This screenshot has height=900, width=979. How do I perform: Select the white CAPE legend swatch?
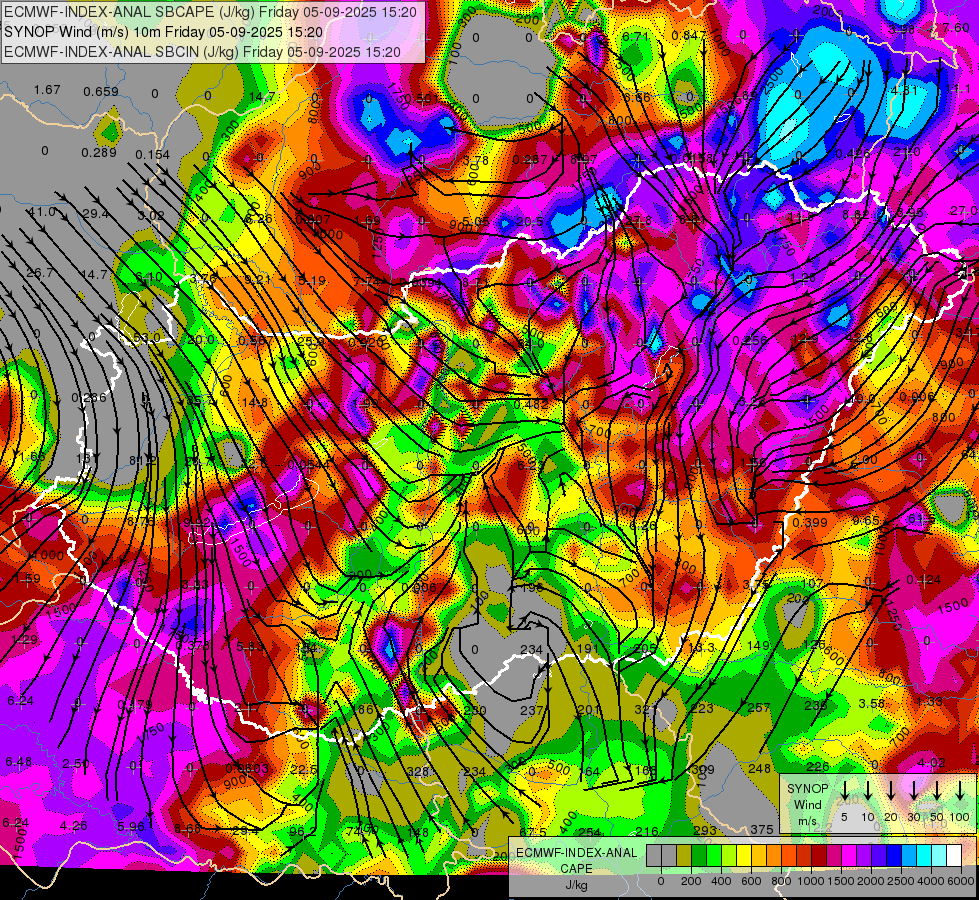pyautogui.click(x=954, y=855)
